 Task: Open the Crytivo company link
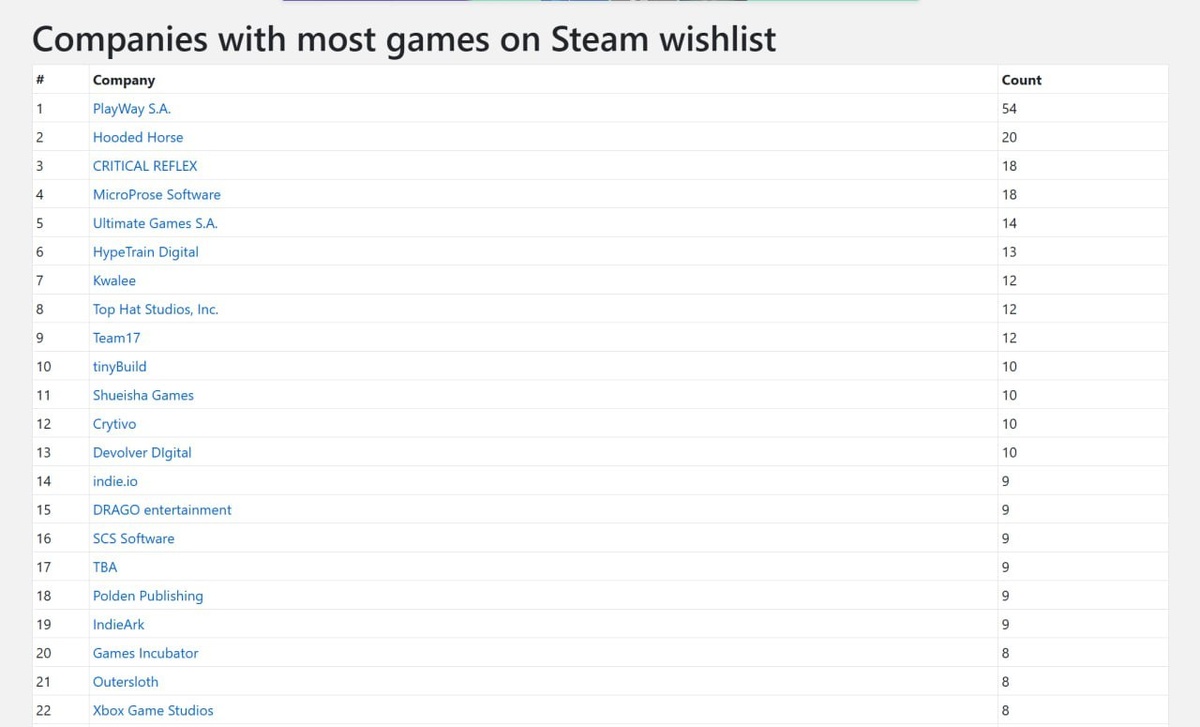[114, 424]
